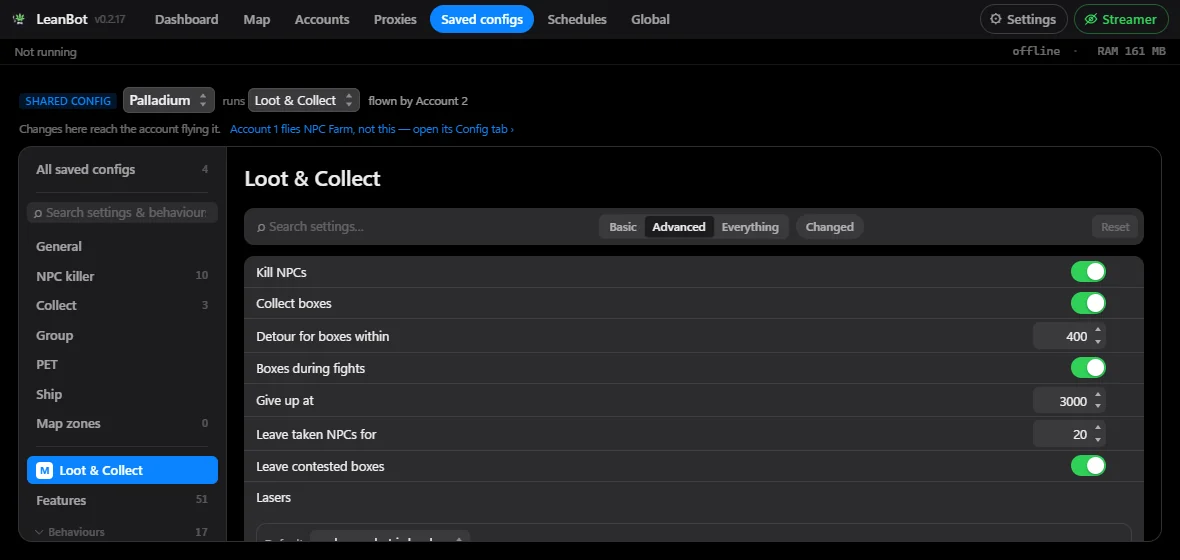The width and height of the screenshot is (1180, 560).
Task: Click the LeanBot leaf logo icon
Action: 19,20
